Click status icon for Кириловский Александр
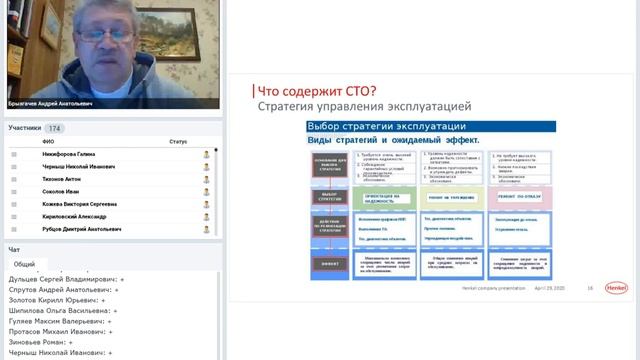This screenshot has width=640, height=360. (207, 217)
